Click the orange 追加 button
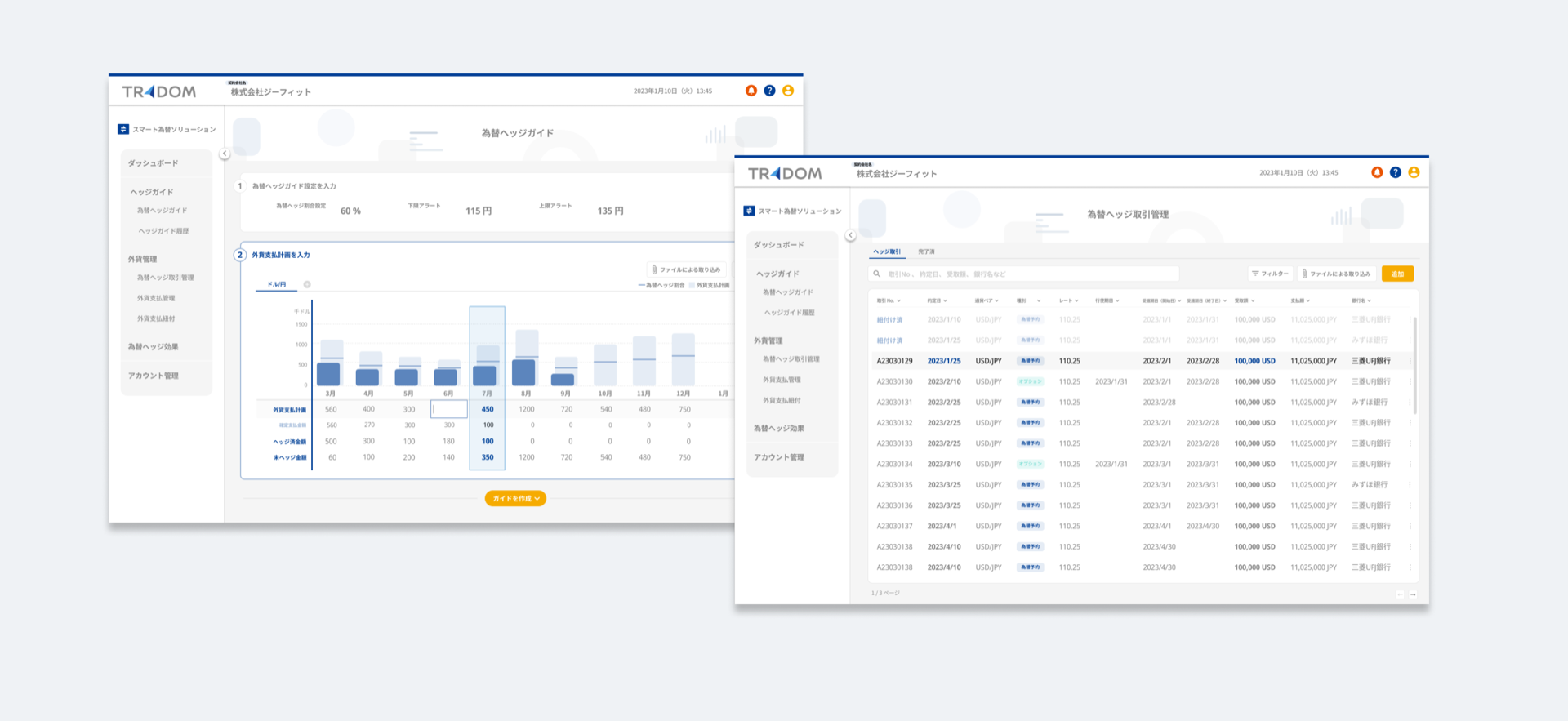This screenshot has height=721, width=1568. point(1397,274)
